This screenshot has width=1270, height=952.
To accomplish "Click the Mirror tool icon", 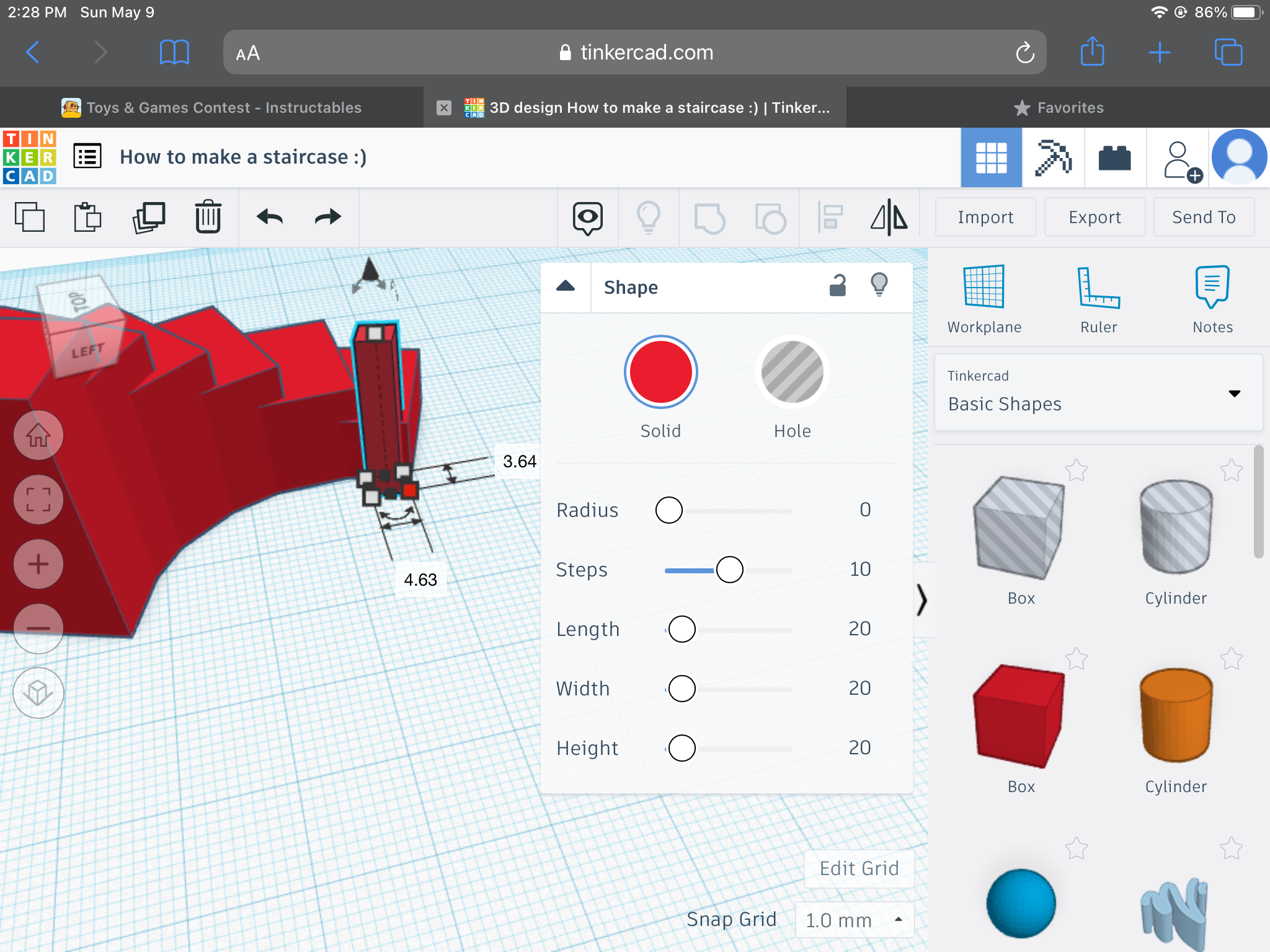I will 889,217.
